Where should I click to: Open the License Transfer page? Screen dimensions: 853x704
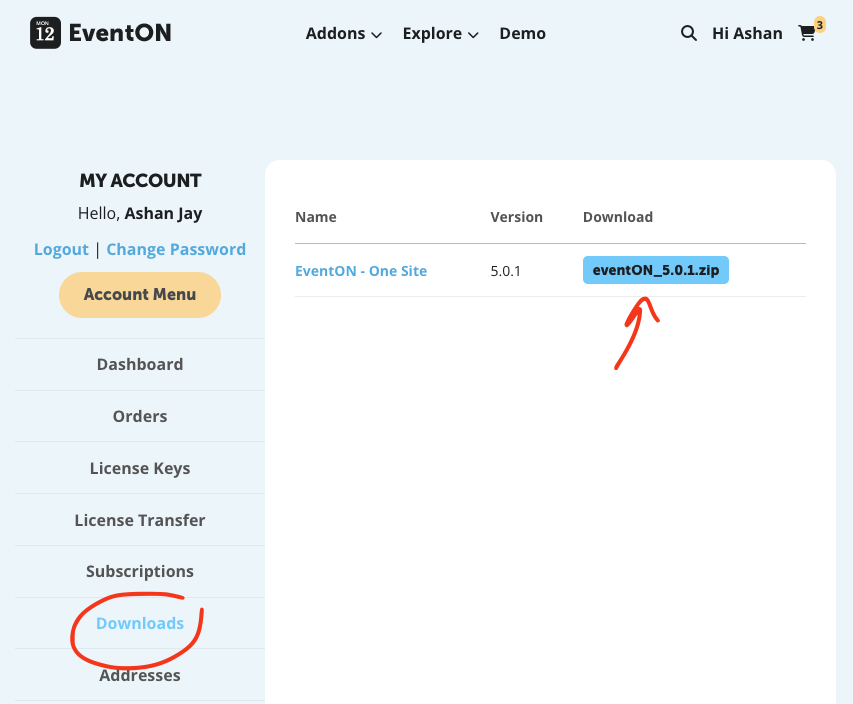click(x=140, y=521)
